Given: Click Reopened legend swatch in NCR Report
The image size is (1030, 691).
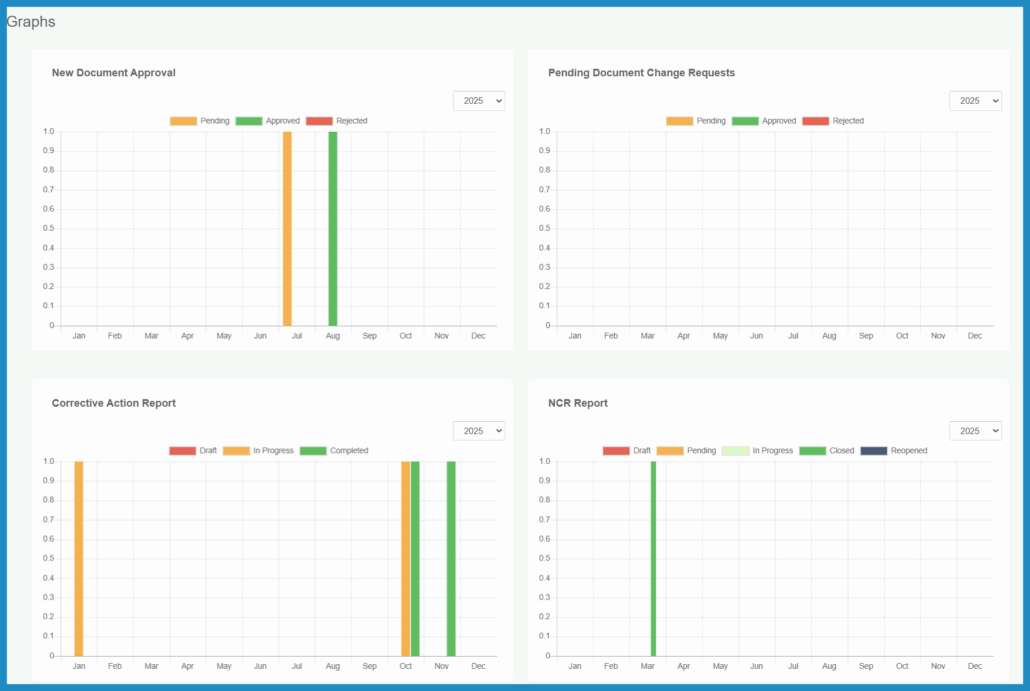Looking at the screenshot, I should tap(874, 451).
